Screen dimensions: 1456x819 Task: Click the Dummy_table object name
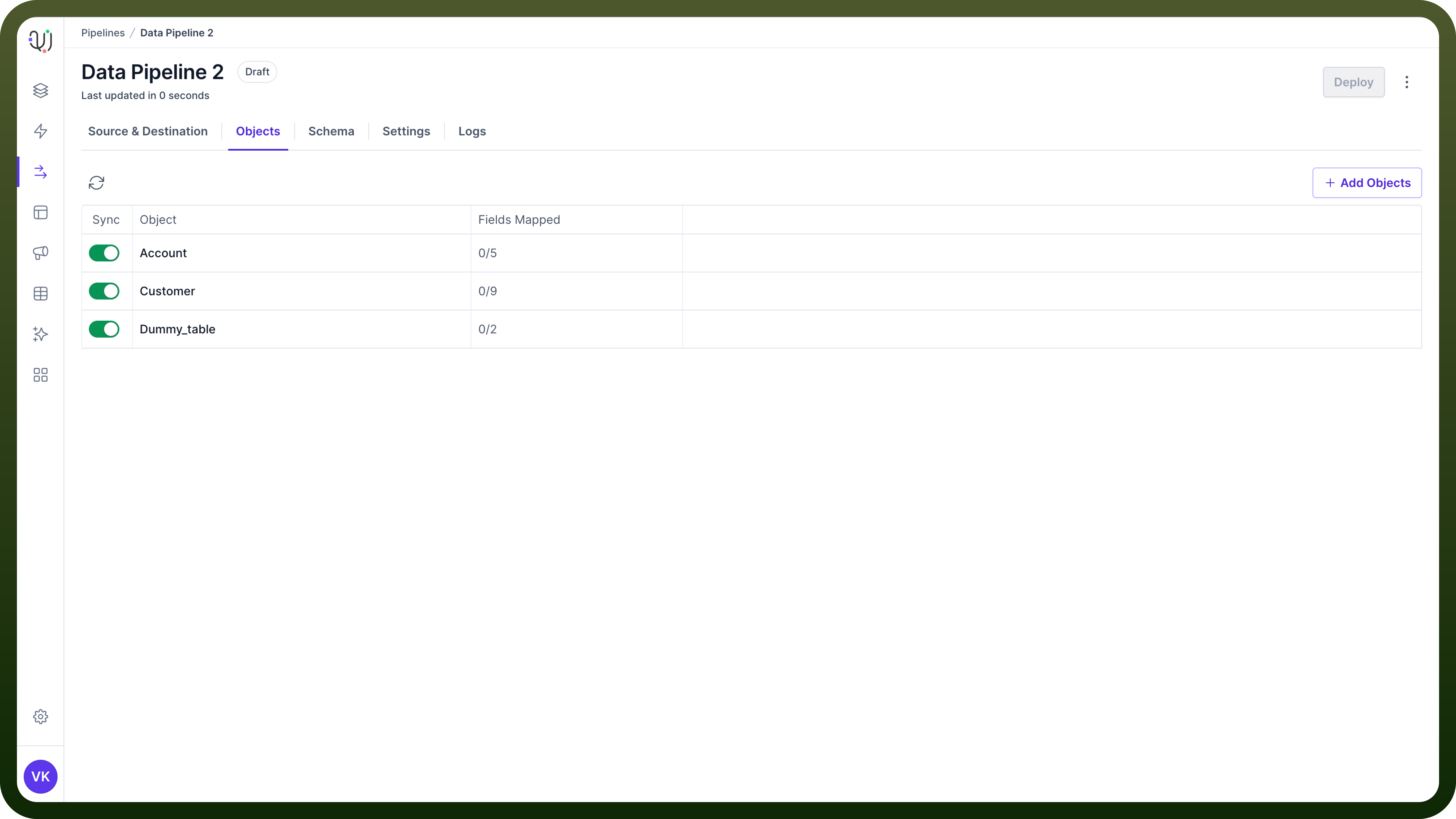pos(178,329)
